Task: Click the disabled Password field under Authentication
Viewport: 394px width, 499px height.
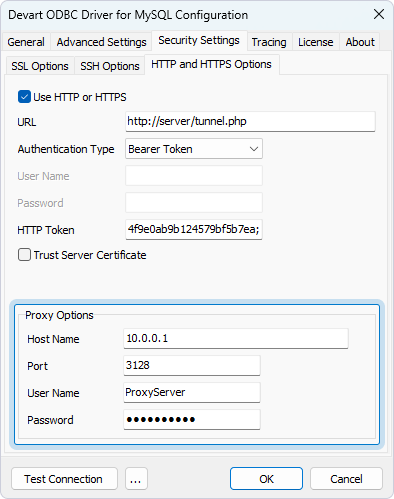Action: pos(194,203)
